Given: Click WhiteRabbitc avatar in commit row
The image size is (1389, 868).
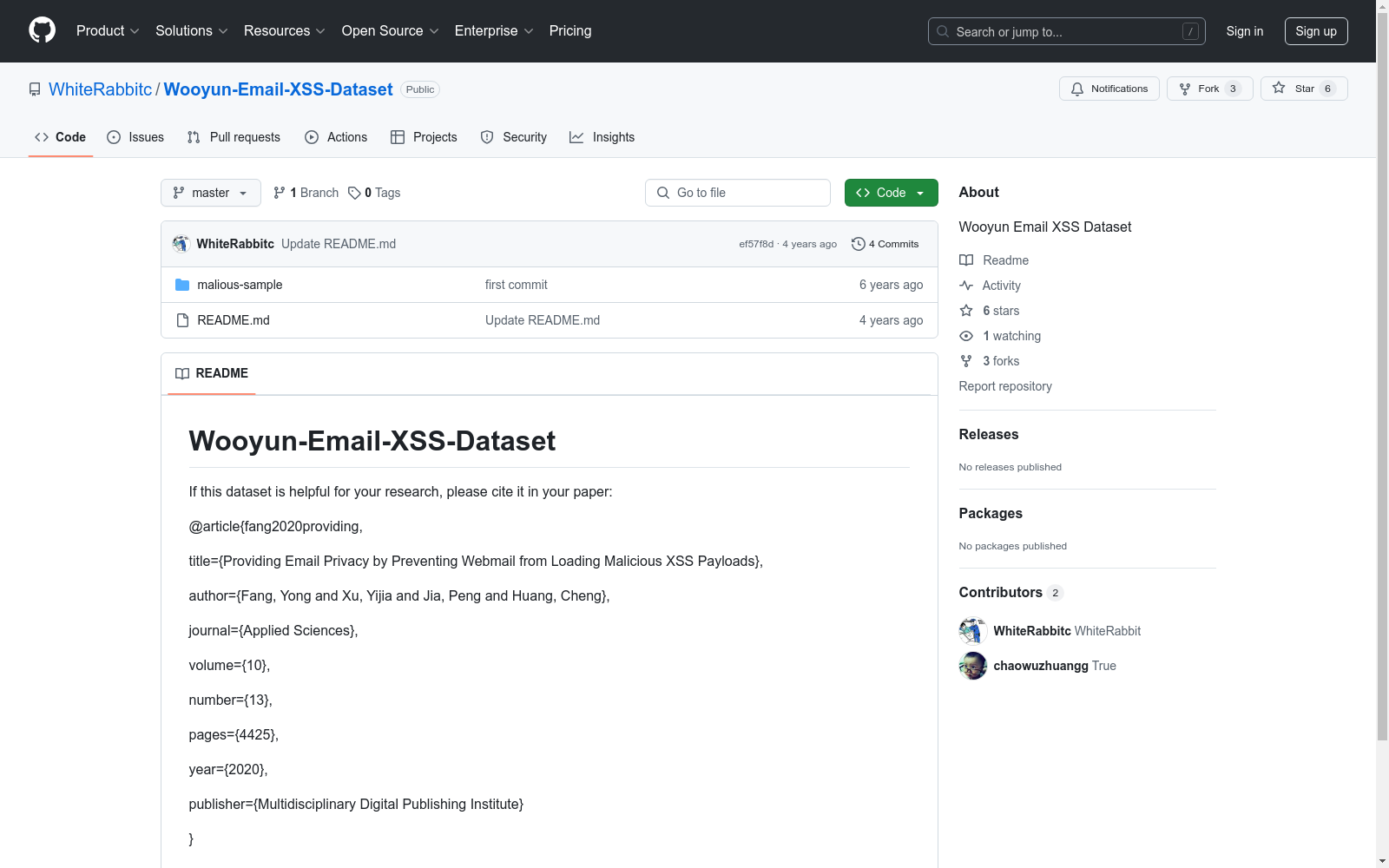Looking at the screenshot, I should pyautogui.click(x=181, y=244).
